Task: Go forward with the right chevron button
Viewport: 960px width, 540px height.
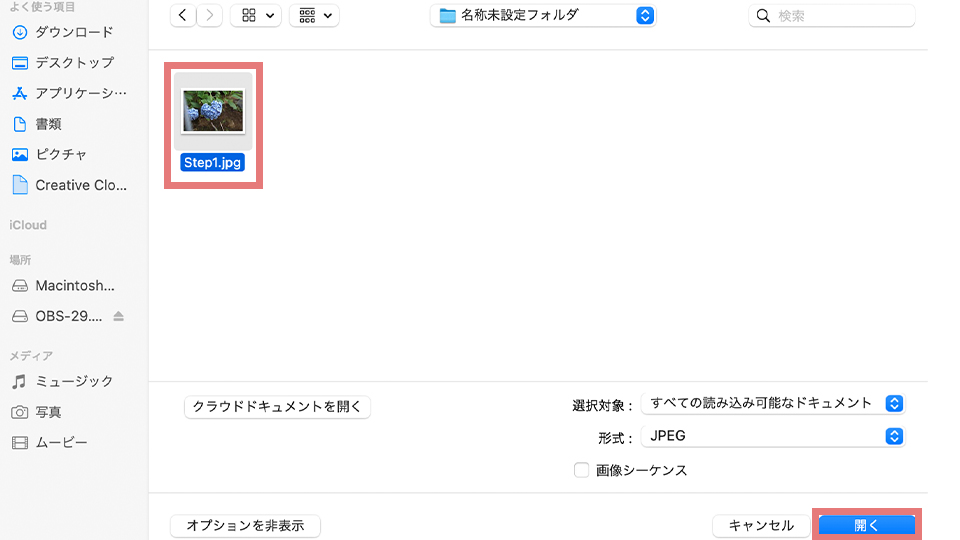Action: 209,15
